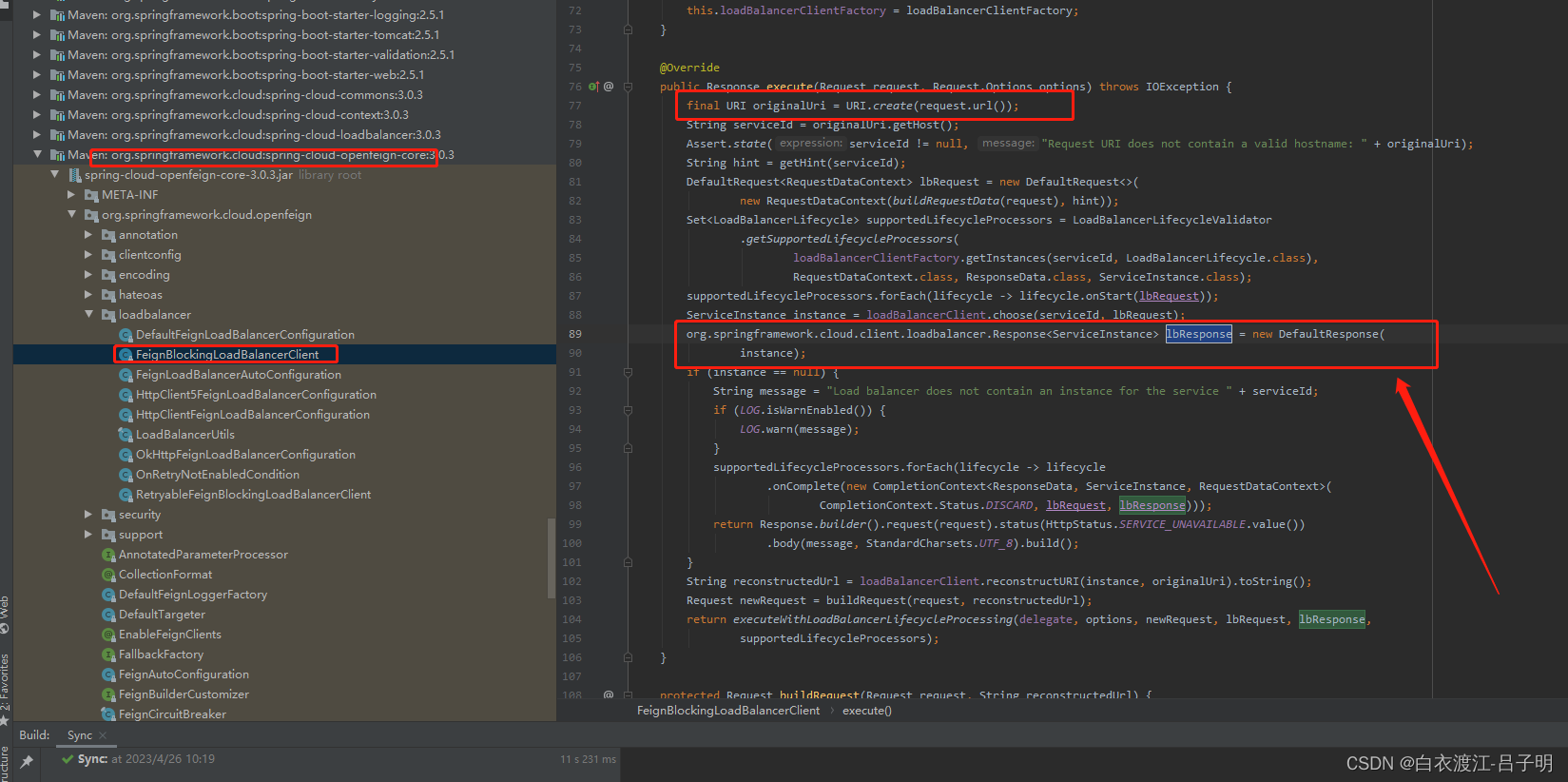This screenshot has height=782, width=1568.
Task: Click the FallbackFactory interface icon
Action: 108,655
